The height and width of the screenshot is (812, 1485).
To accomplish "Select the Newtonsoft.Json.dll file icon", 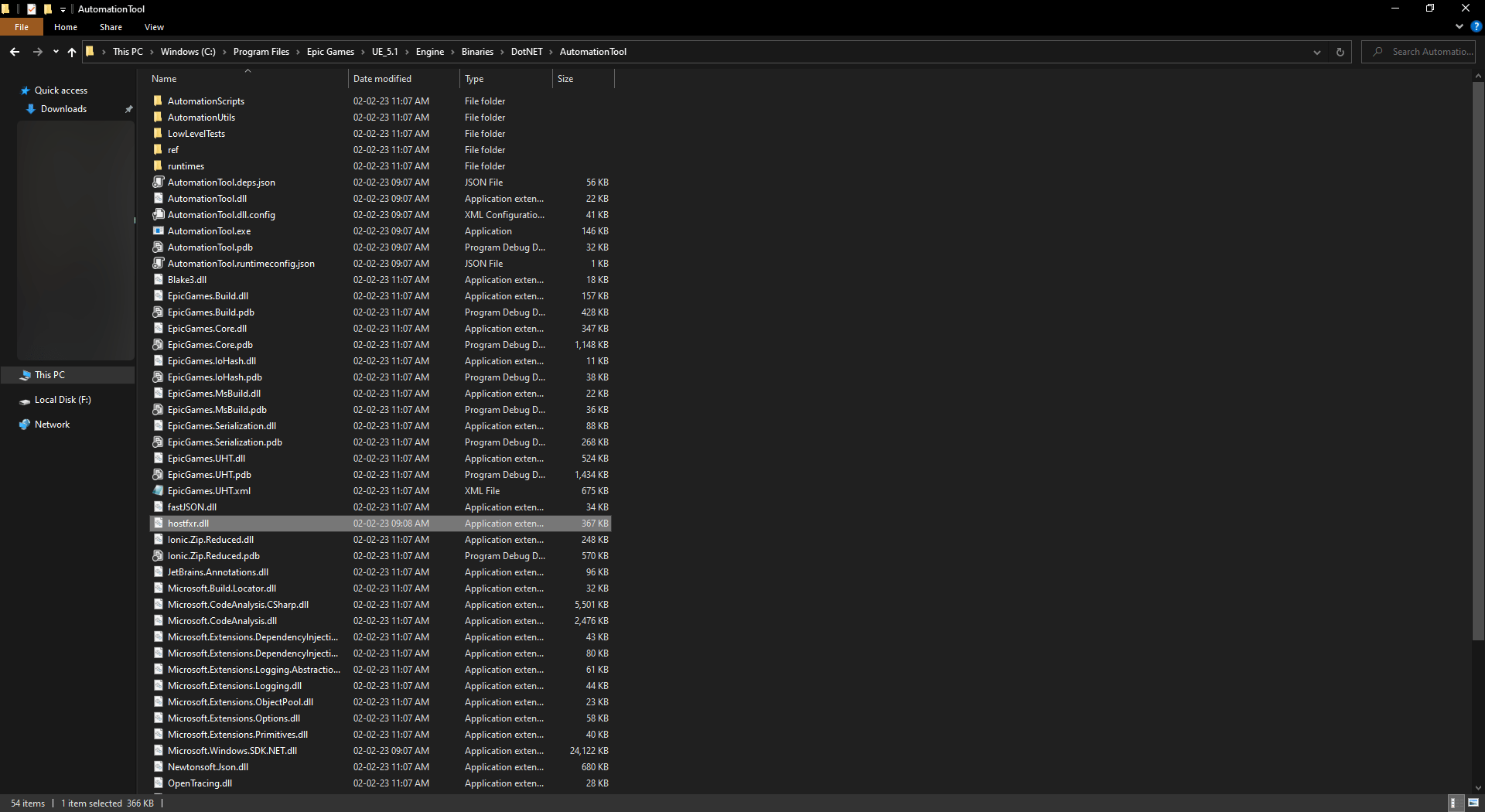I will [x=159, y=766].
